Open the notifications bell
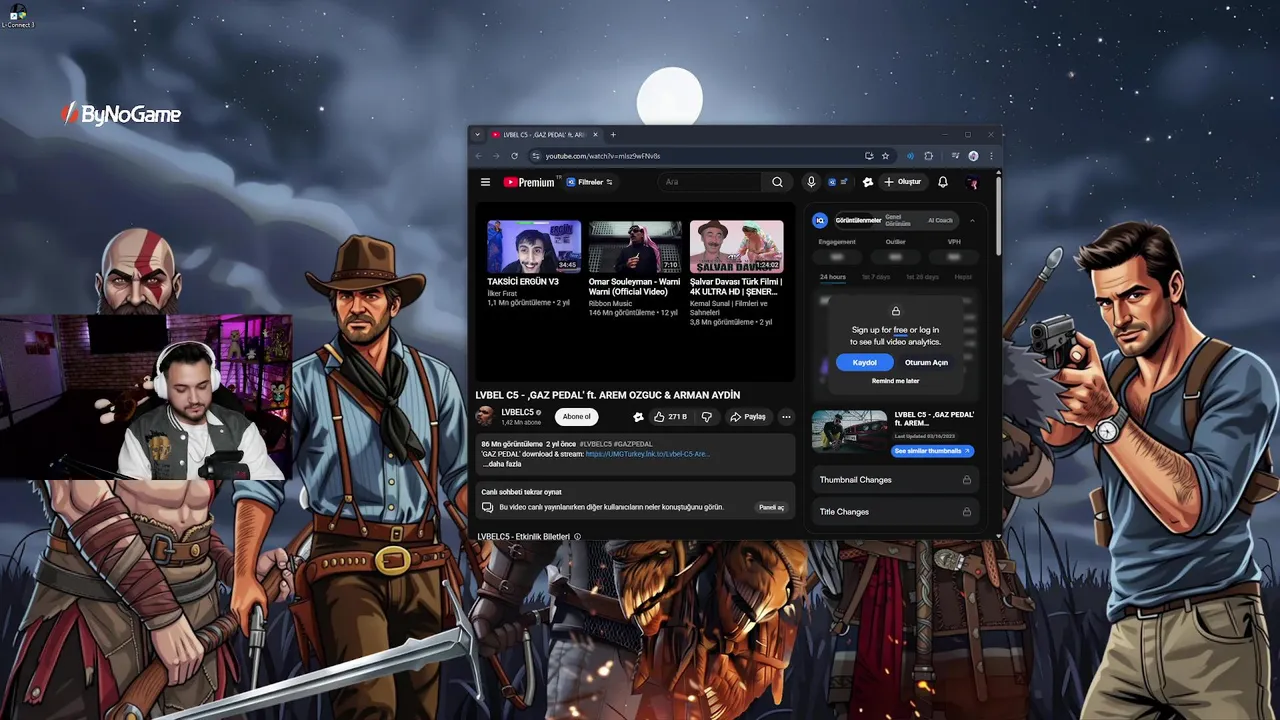1280x720 pixels. click(942, 182)
